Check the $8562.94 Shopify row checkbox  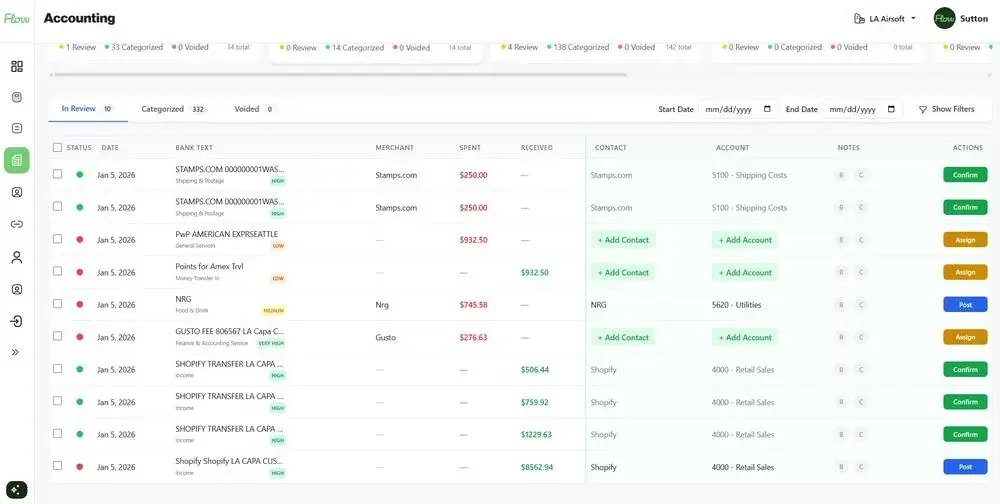[x=57, y=466]
